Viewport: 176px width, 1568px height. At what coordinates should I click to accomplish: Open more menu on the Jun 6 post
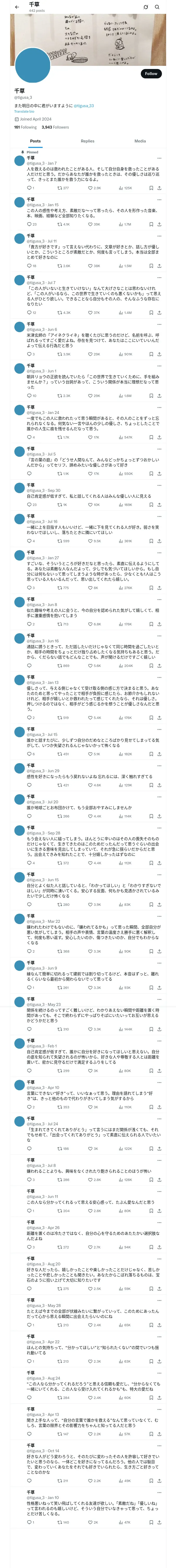click(x=159, y=324)
